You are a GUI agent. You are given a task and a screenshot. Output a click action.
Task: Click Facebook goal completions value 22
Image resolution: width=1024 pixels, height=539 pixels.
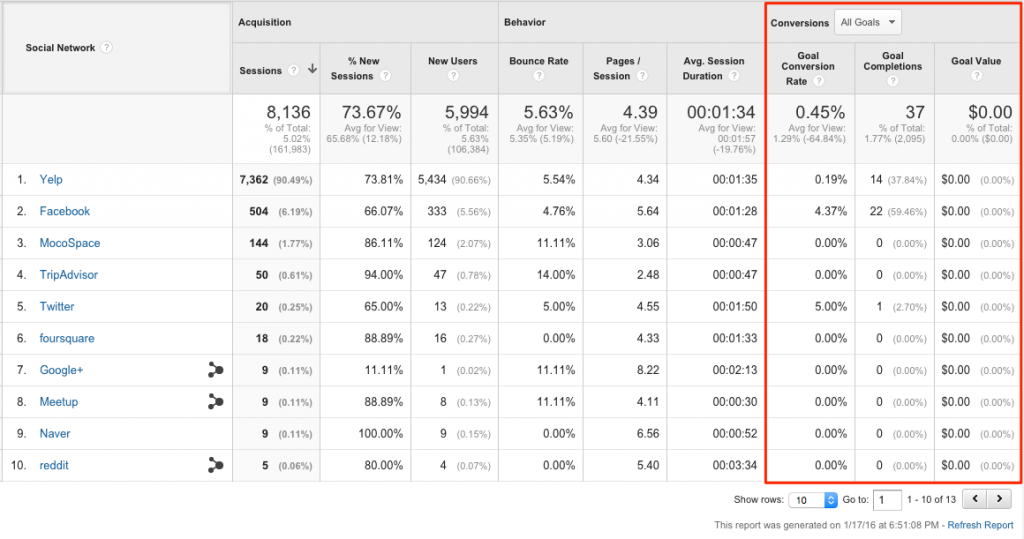pos(876,211)
